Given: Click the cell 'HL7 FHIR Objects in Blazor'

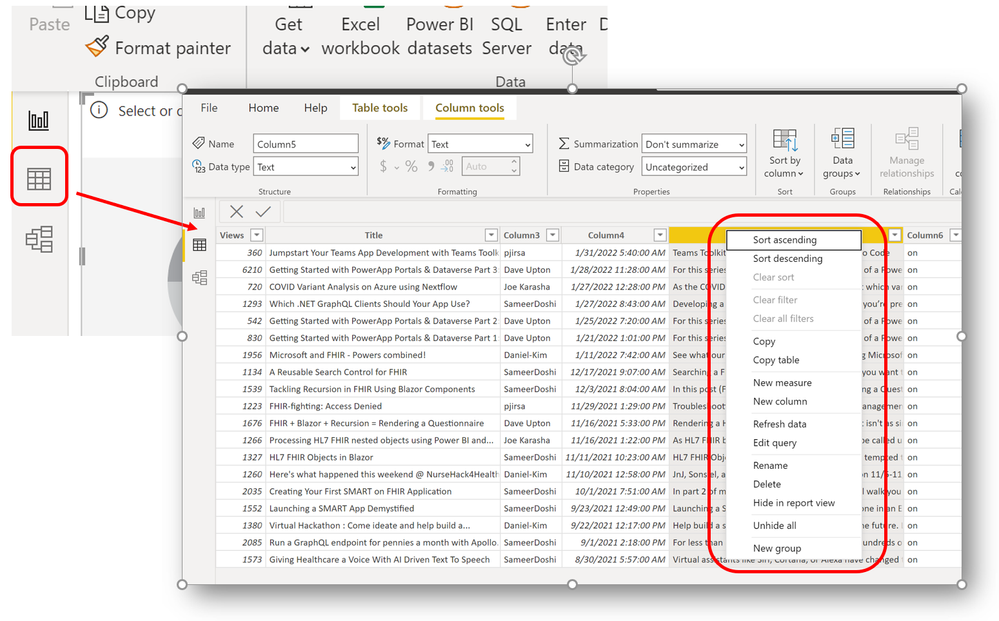Looking at the screenshot, I should click(382, 457).
